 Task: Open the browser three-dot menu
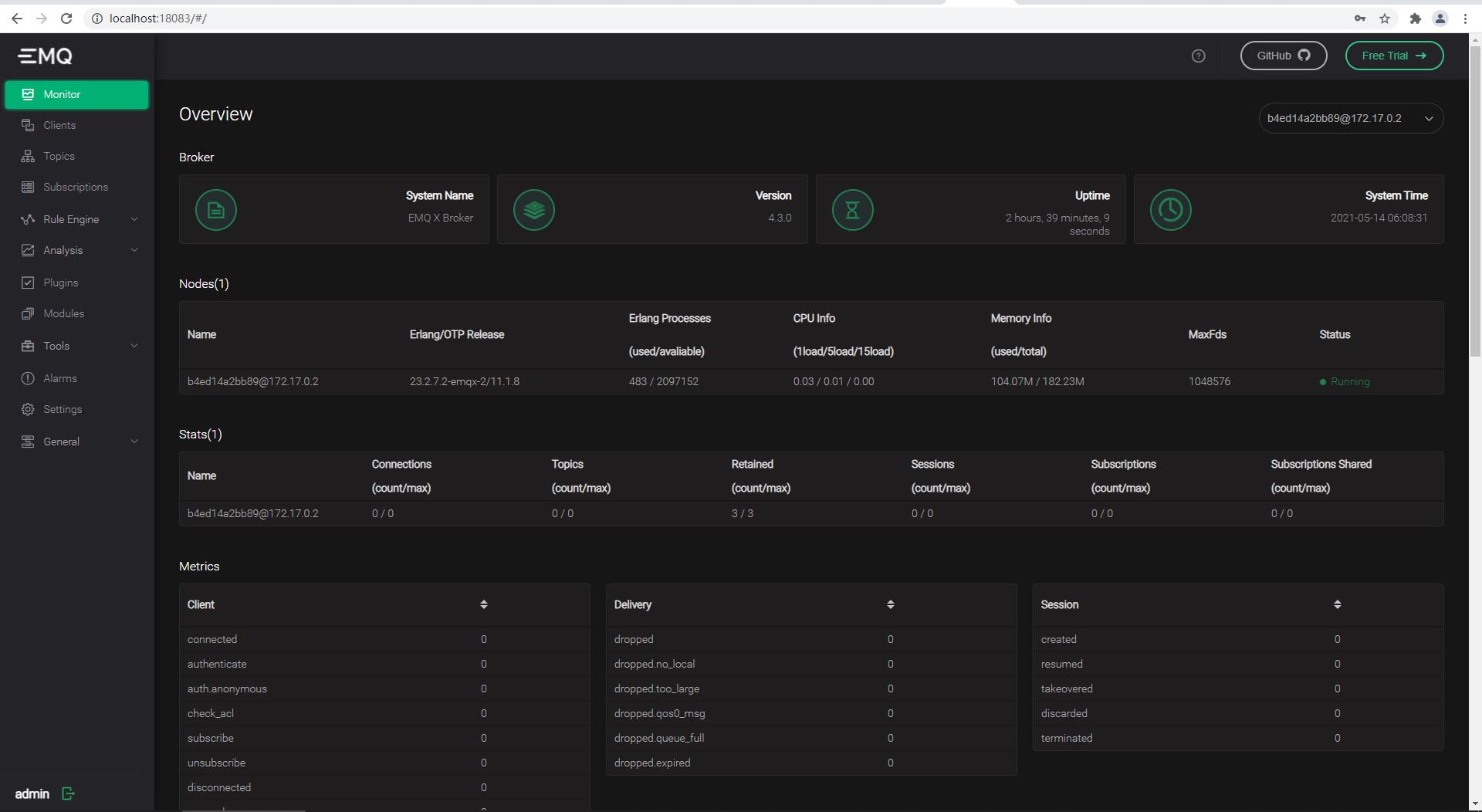point(1465,18)
